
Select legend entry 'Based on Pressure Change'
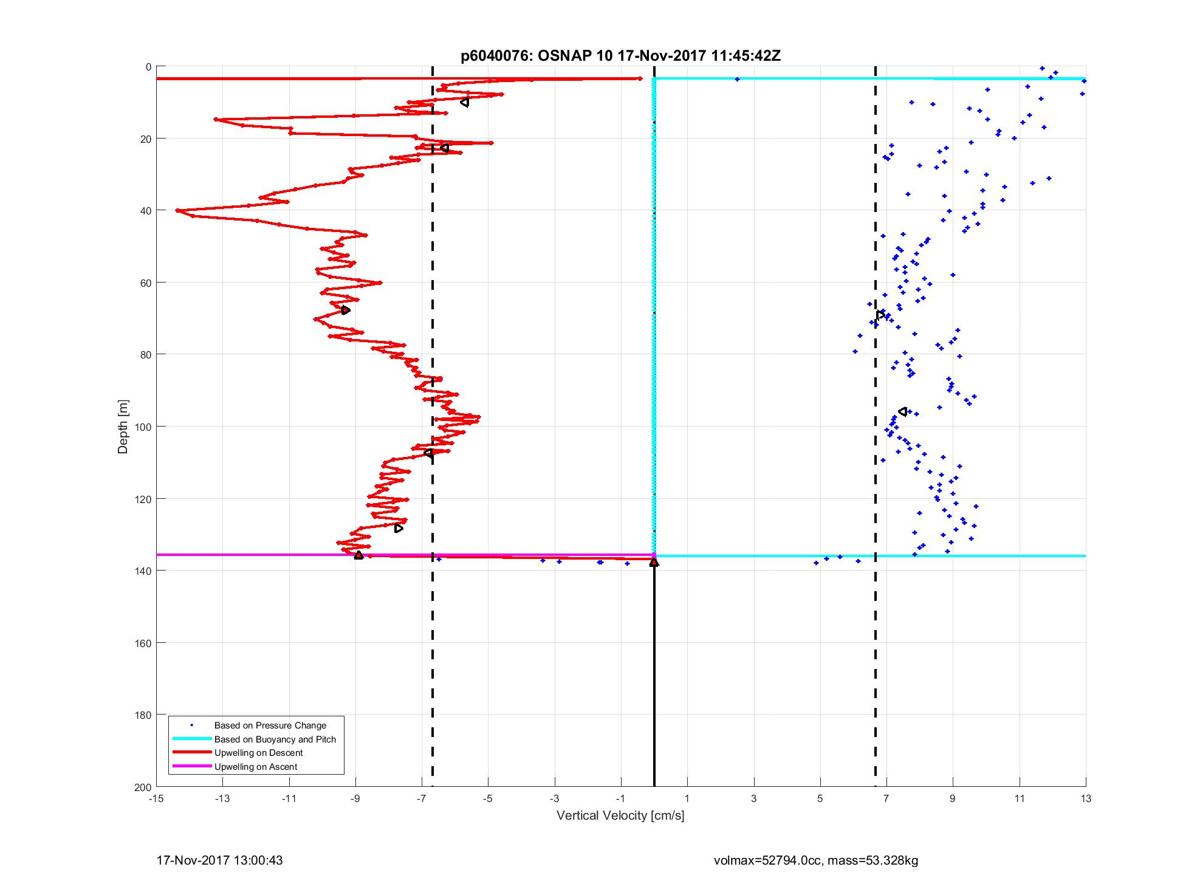[270, 724]
